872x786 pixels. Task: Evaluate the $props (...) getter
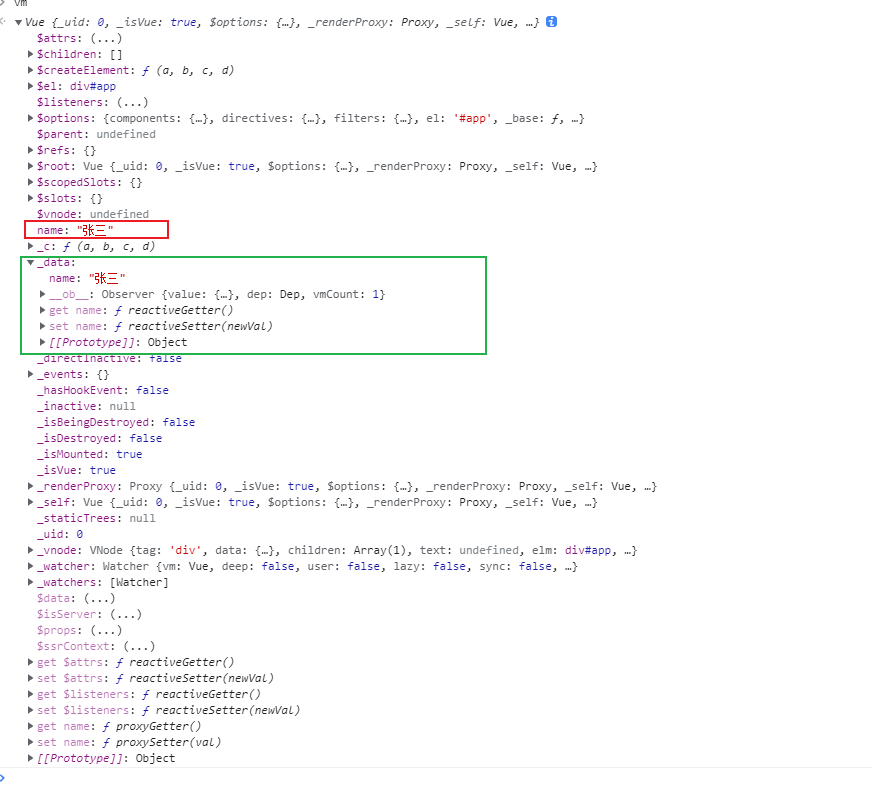(x=100, y=630)
